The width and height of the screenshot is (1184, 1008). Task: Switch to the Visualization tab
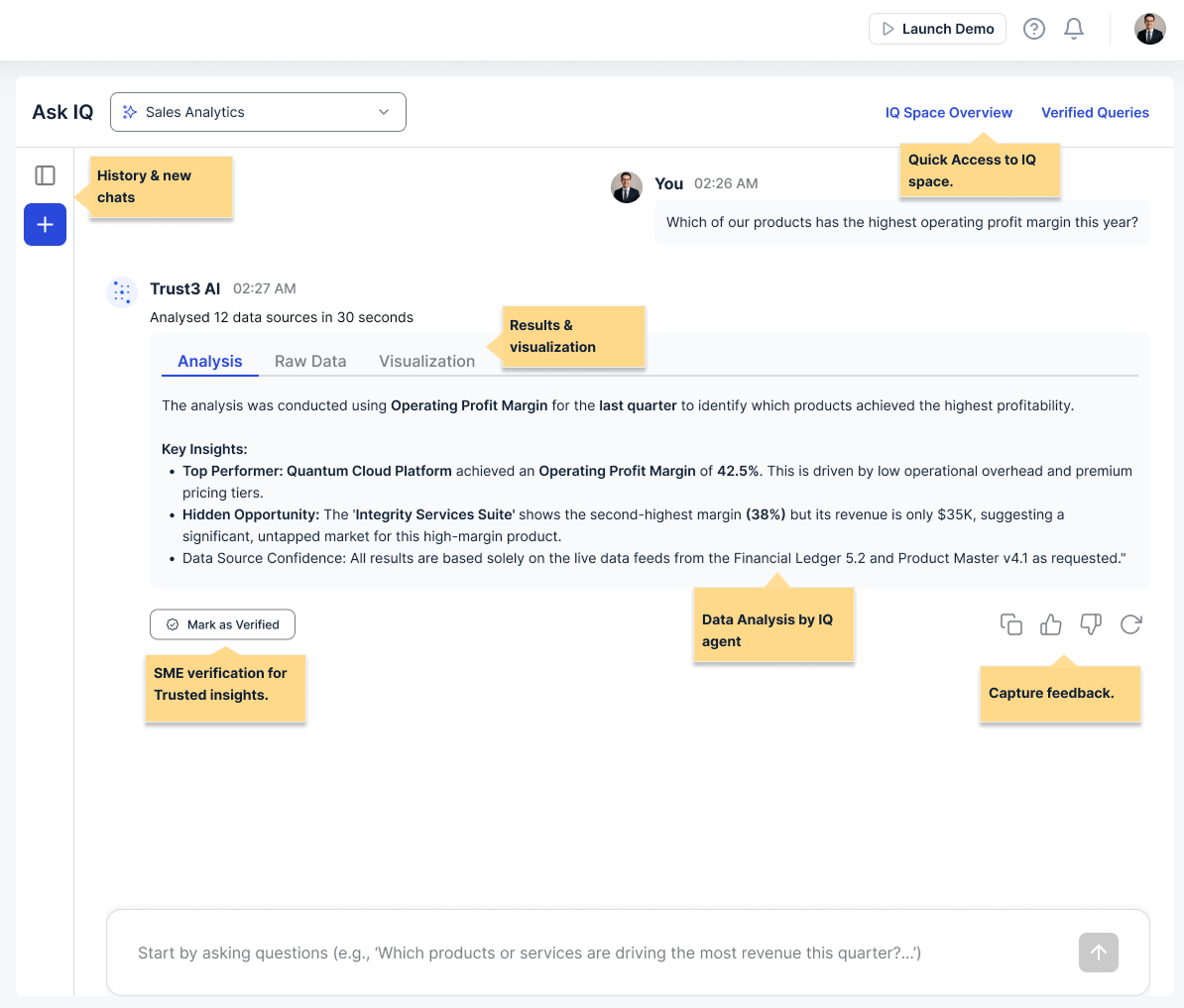[x=426, y=362]
